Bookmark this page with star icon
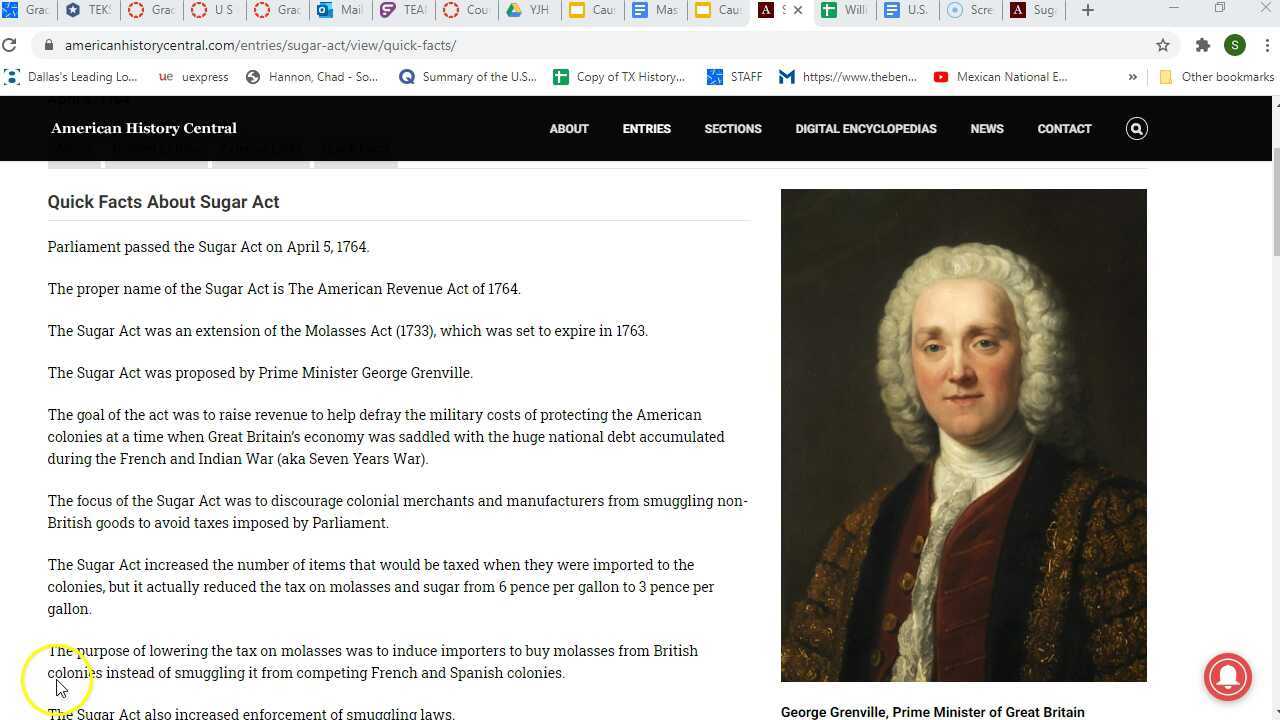Viewport: 1280px width, 720px height. pyautogui.click(x=1162, y=45)
